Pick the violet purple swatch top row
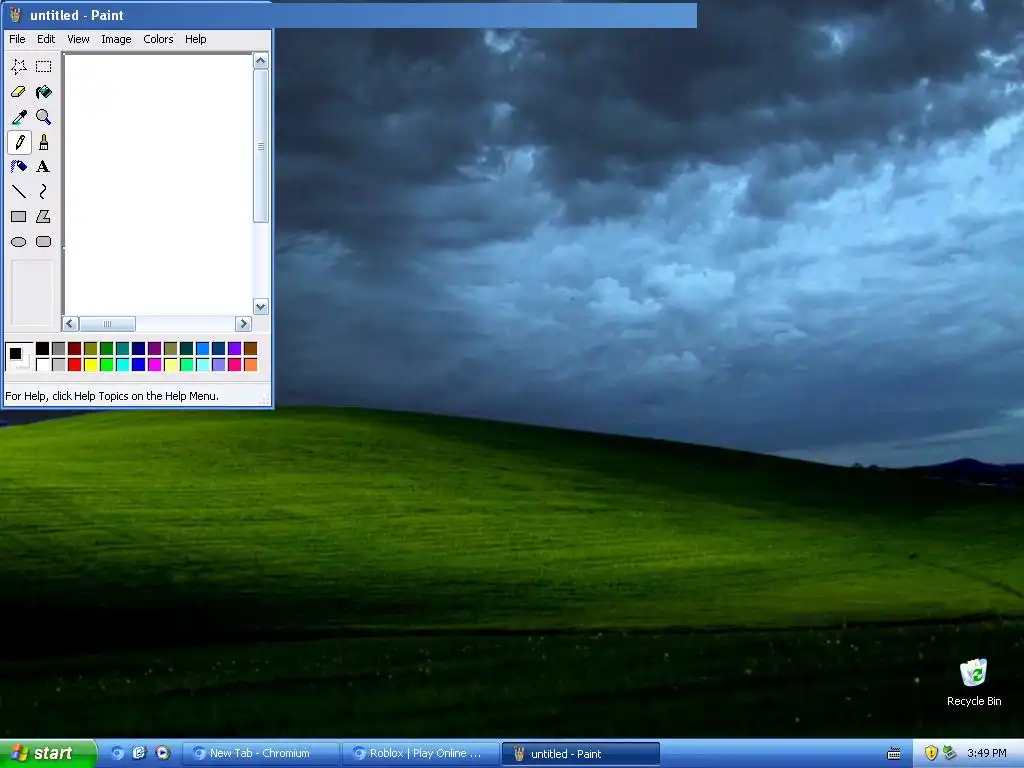This screenshot has width=1024, height=768. 234,348
